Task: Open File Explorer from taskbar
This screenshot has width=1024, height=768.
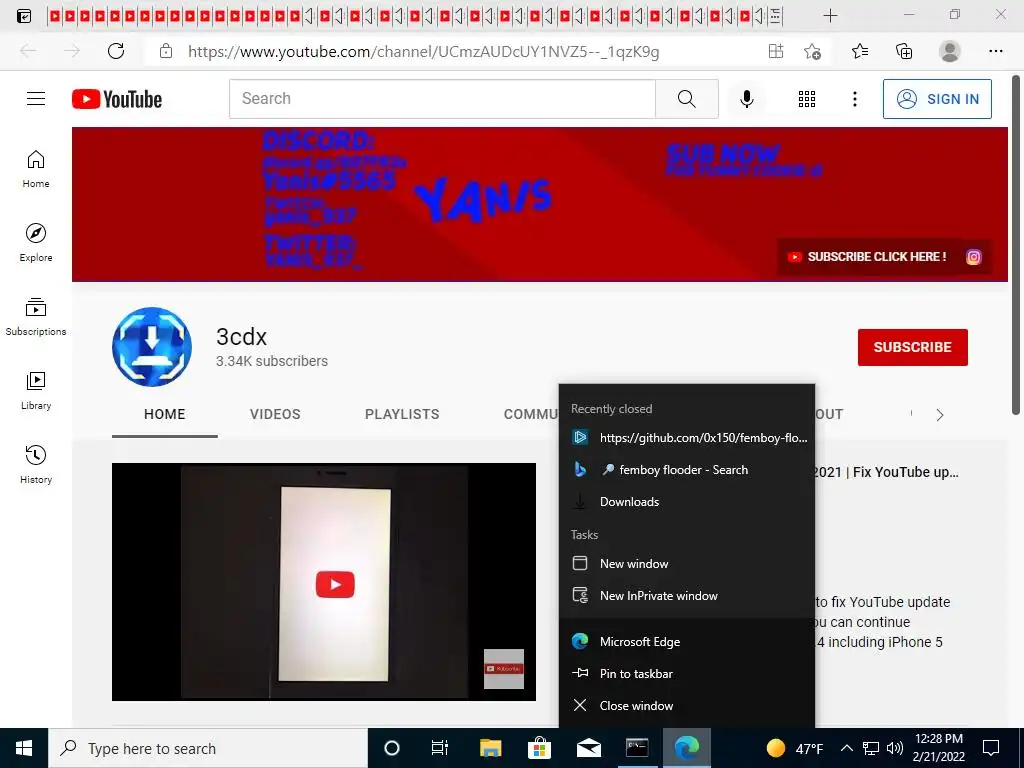Action: [x=490, y=748]
